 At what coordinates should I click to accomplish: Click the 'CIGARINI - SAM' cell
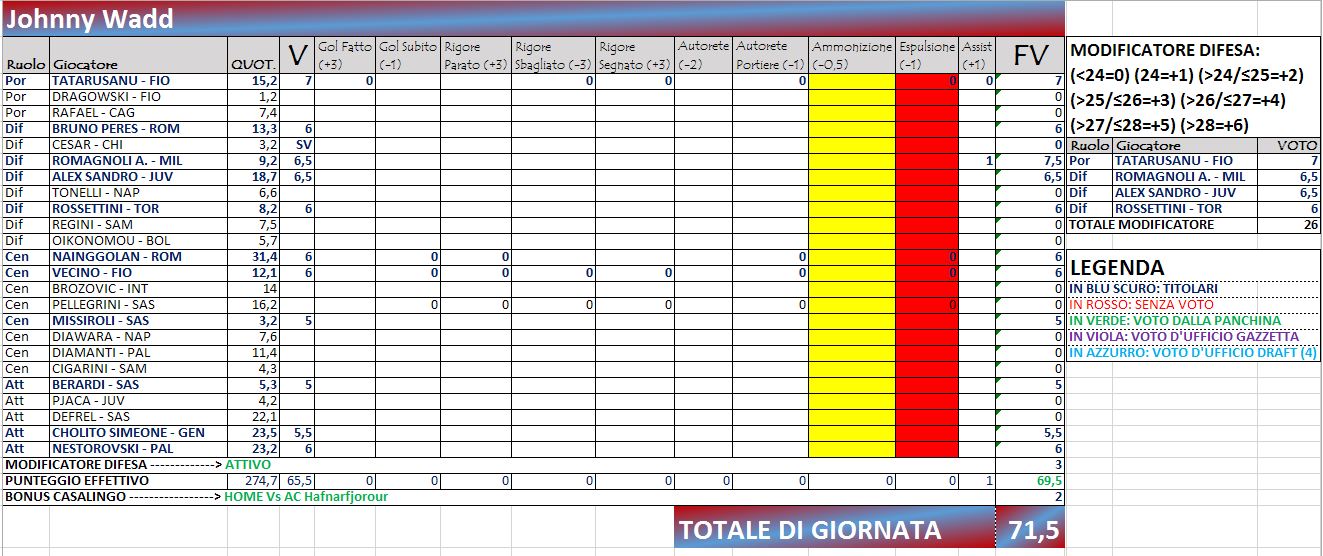pos(138,368)
